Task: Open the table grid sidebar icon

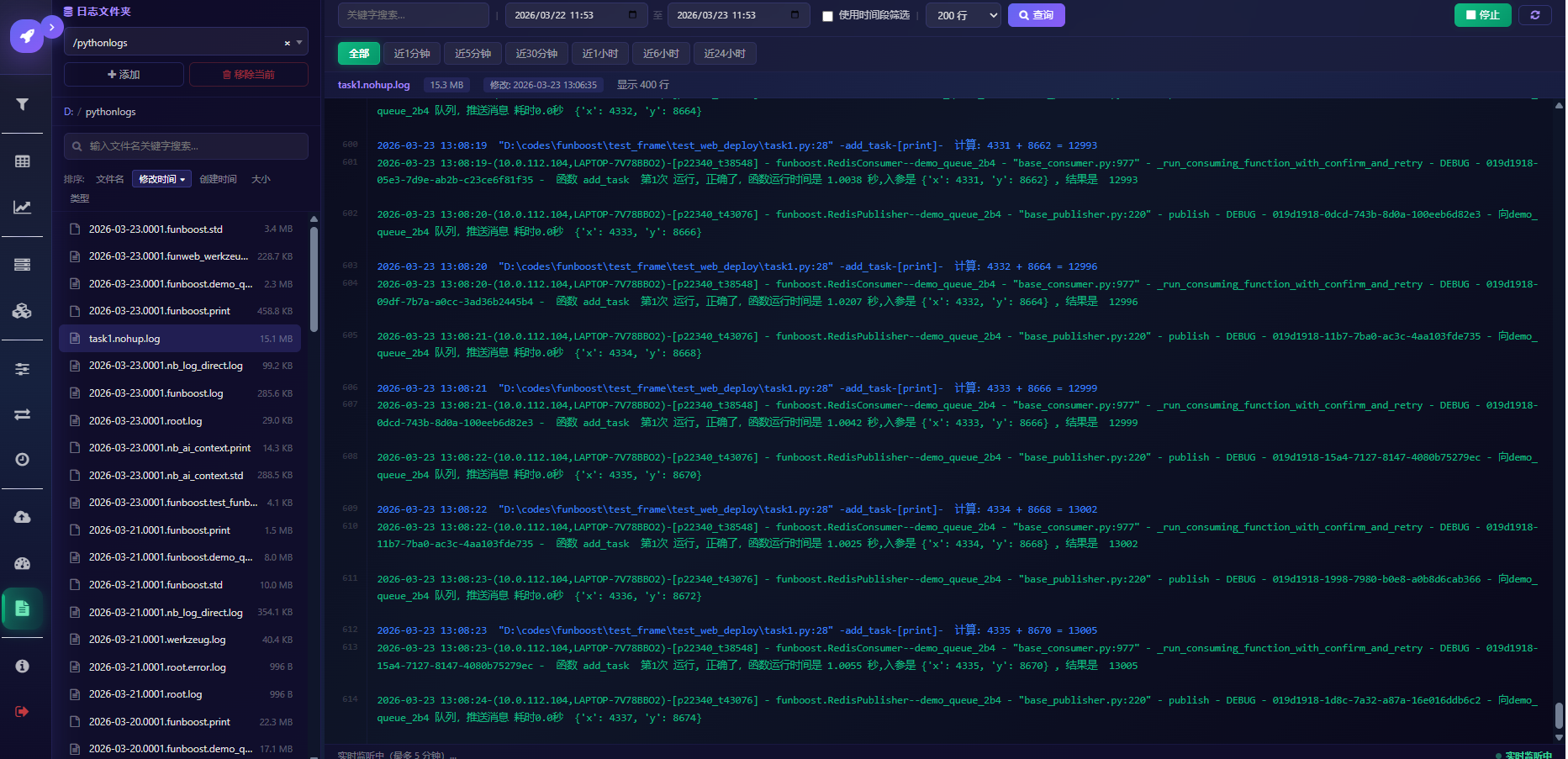Action: (x=23, y=161)
